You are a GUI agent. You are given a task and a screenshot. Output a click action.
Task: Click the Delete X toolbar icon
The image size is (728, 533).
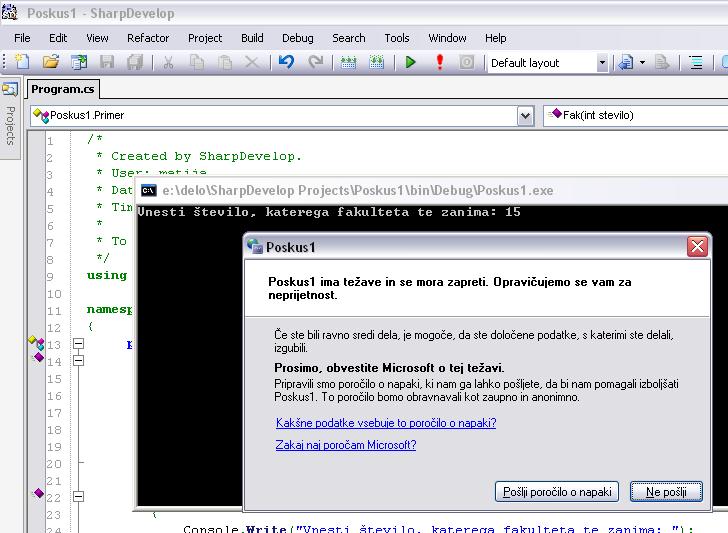(252, 62)
